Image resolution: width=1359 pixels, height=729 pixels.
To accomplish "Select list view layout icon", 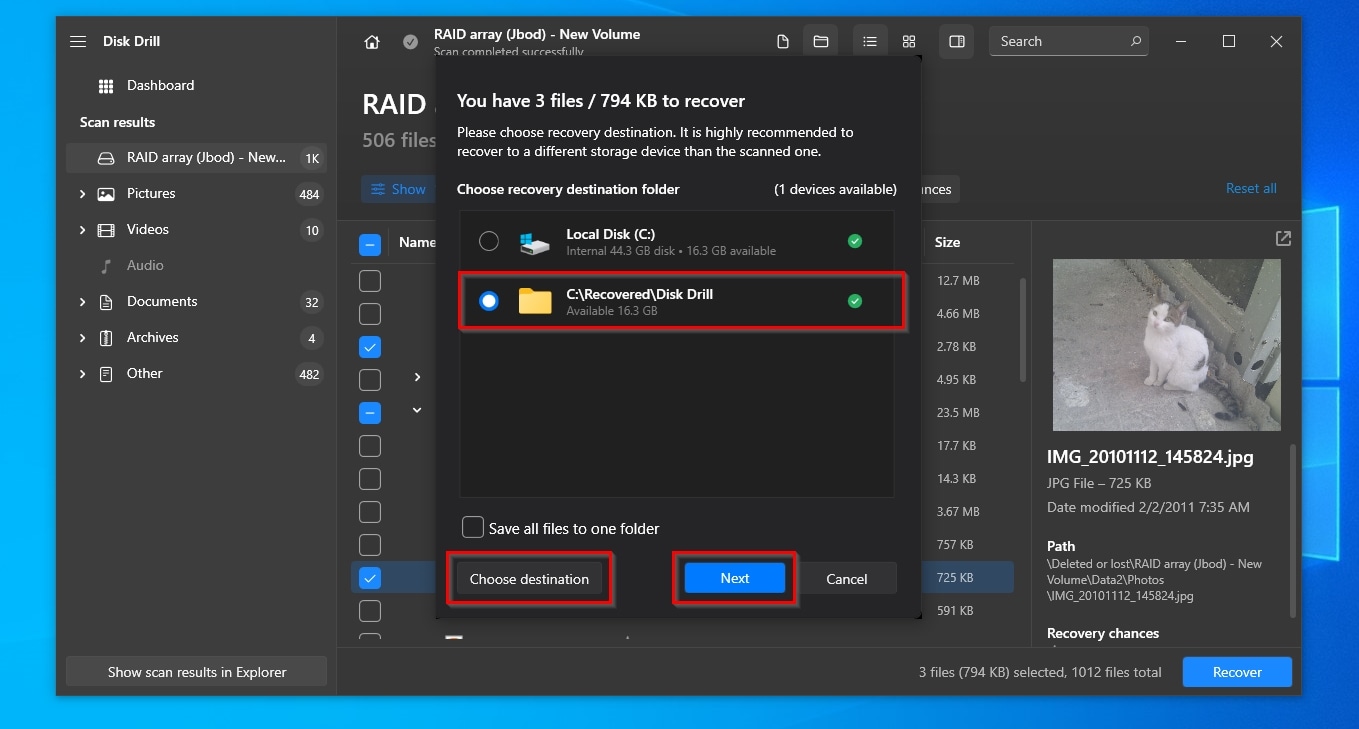I will (870, 42).
